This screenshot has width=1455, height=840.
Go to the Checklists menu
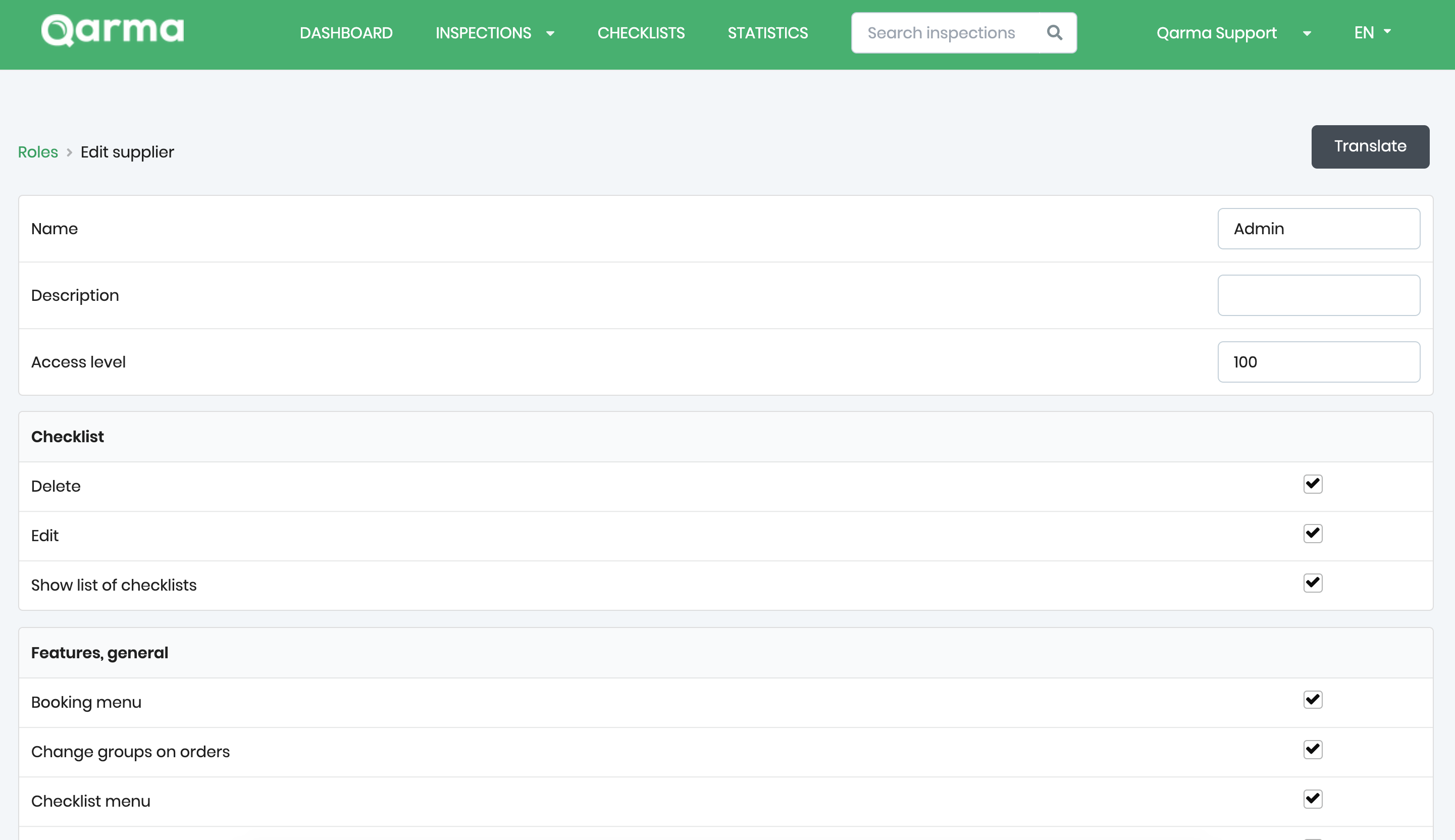click(641, 33)
